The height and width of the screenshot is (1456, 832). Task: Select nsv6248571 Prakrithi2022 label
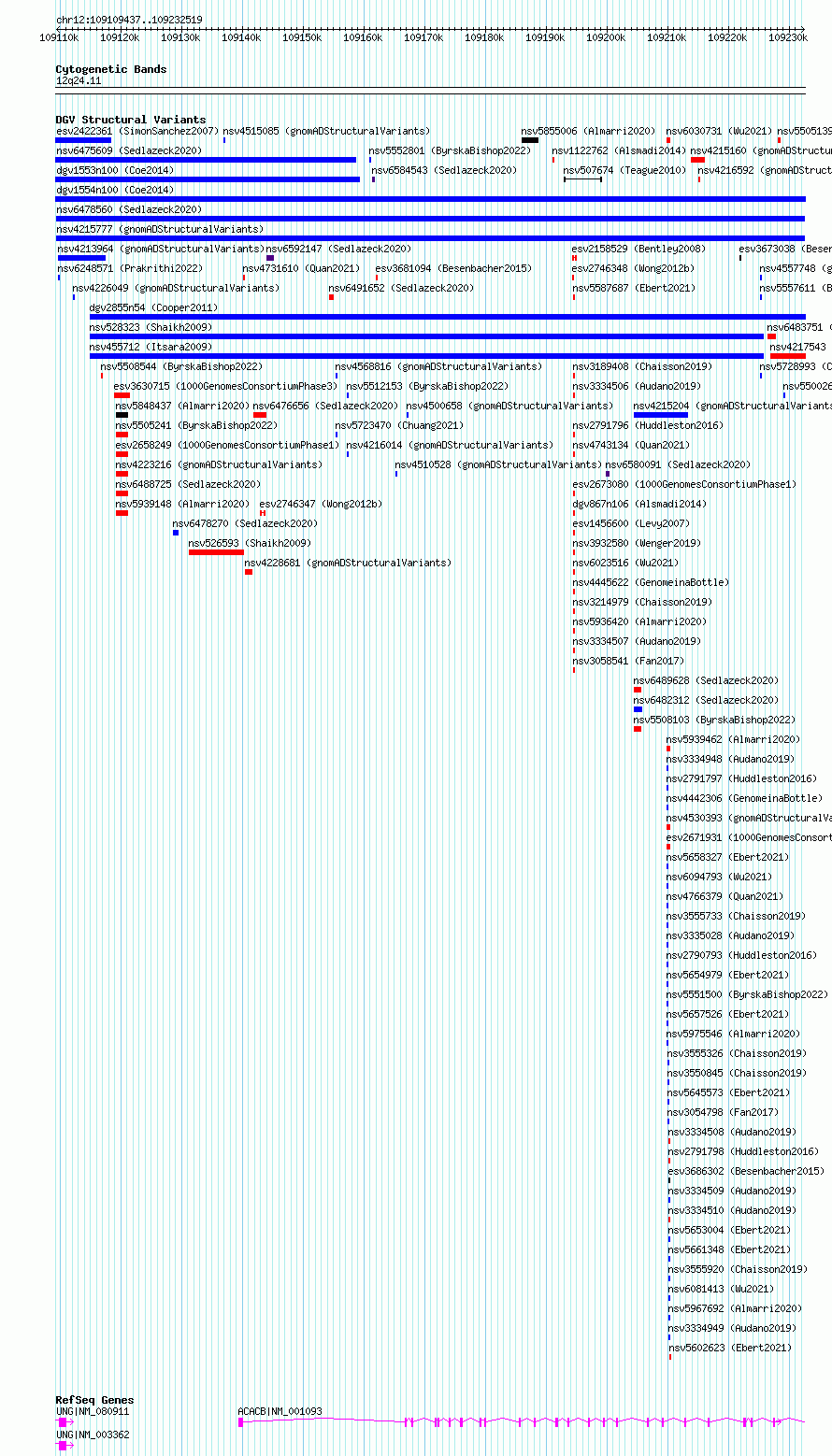click(130, 268)
